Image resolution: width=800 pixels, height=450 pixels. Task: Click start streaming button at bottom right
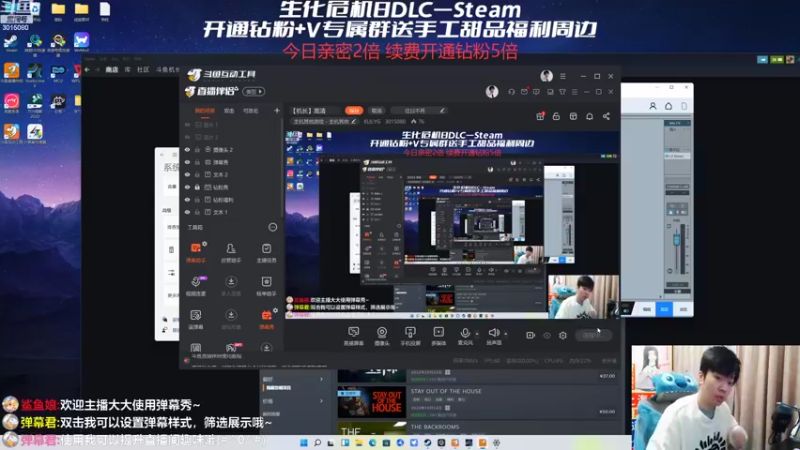[593, 335]
